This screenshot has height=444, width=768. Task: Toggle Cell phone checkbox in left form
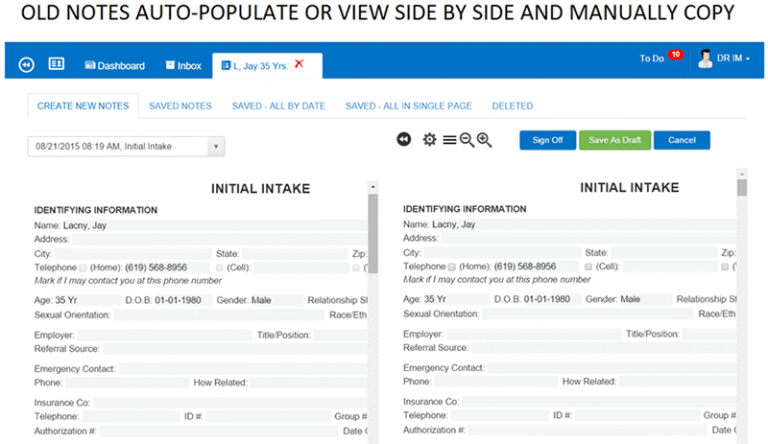click(219, 268)
